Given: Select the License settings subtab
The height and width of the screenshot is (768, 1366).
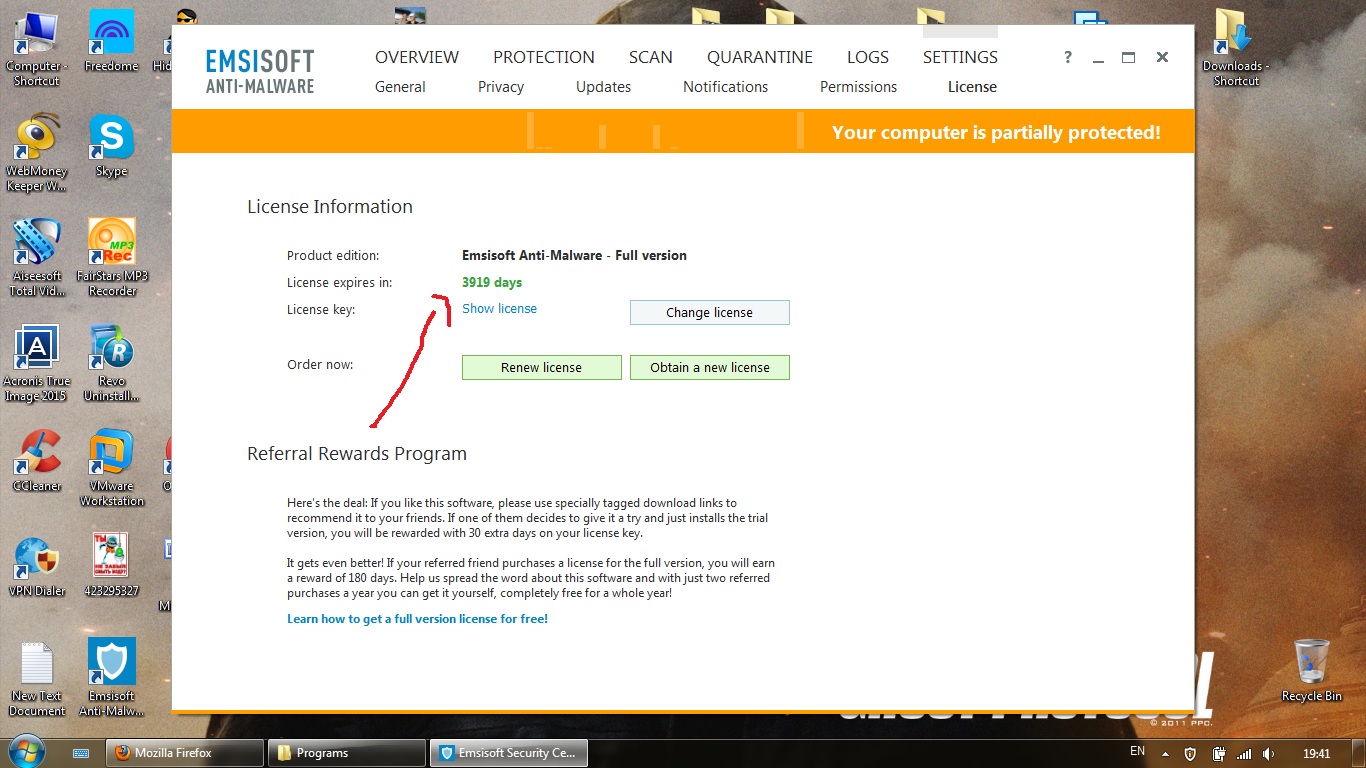Looking at the screenshot, I should click(972, 87).
